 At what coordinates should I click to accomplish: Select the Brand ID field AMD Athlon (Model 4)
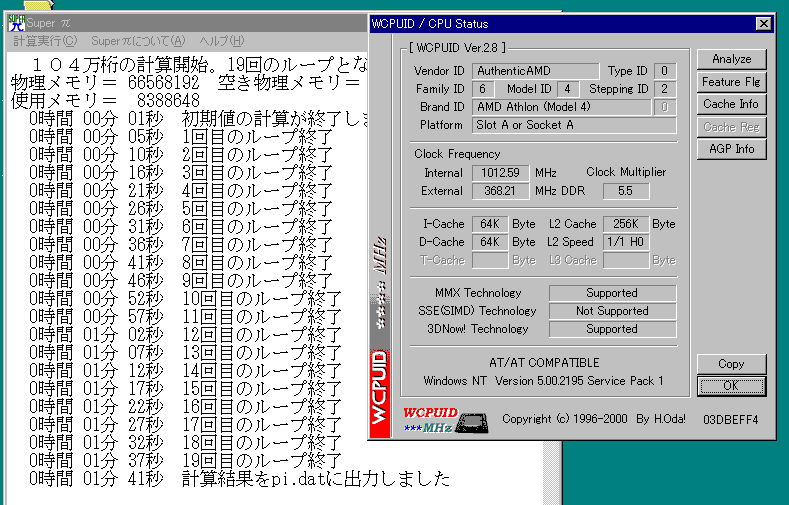[562, 107]
